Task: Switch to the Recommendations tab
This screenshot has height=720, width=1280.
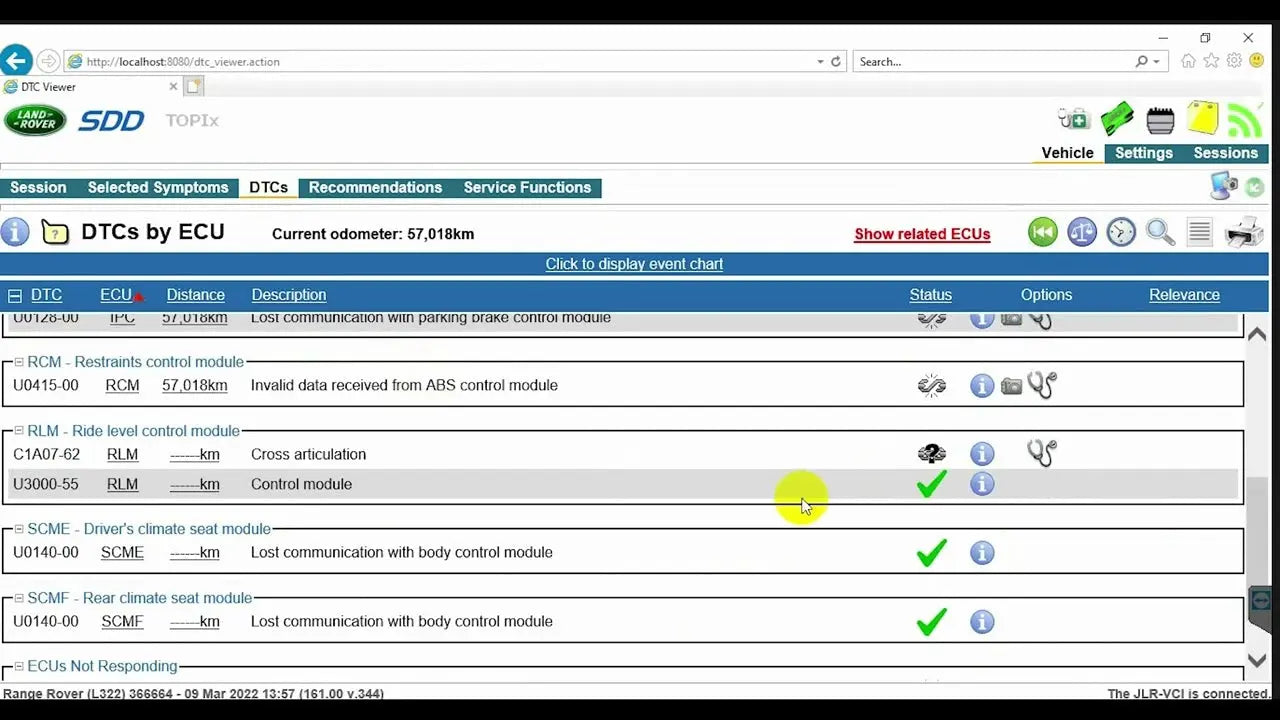Action: pyautogui.click(x=375, y=188)
